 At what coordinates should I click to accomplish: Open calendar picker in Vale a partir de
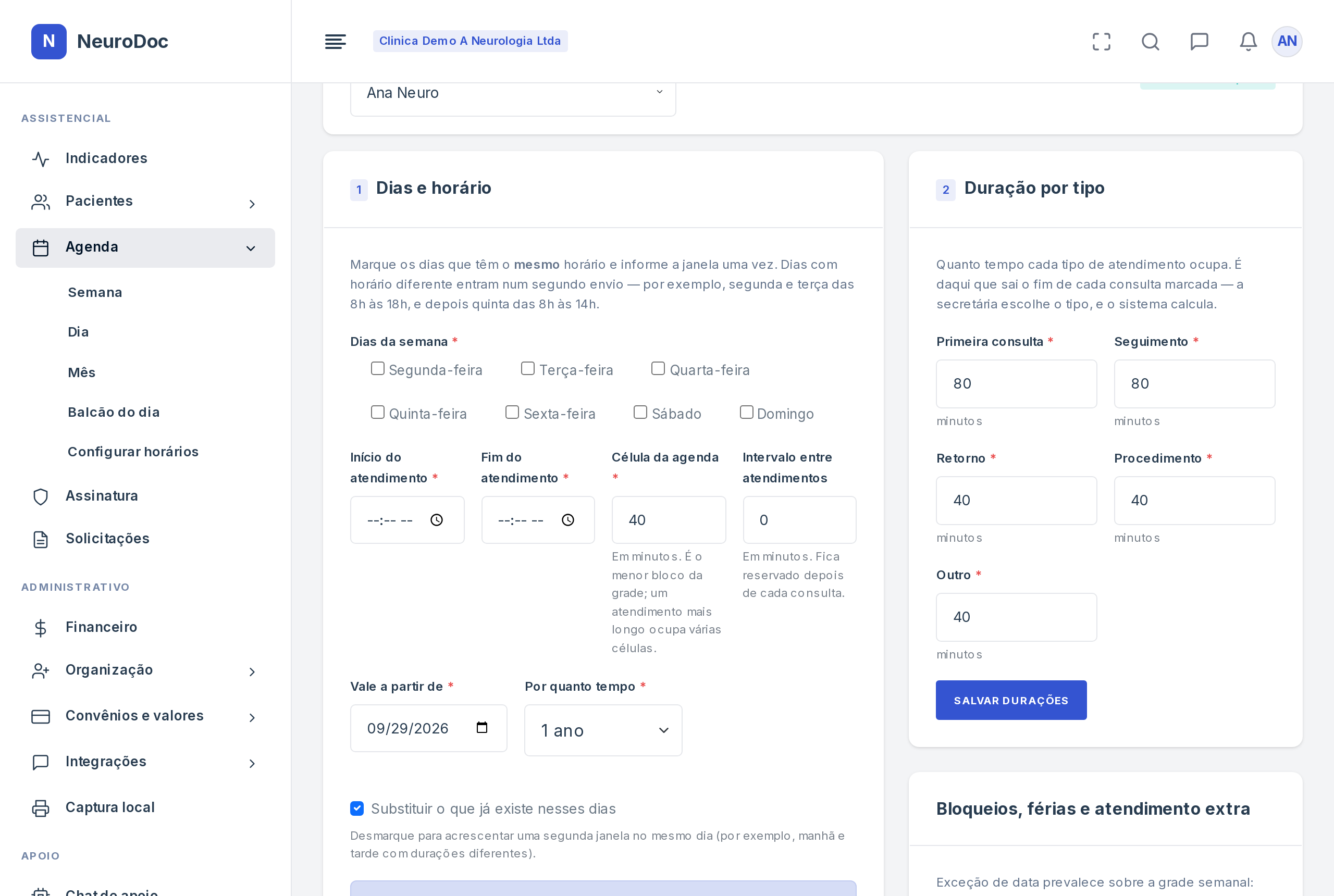[x=482, y=727]
